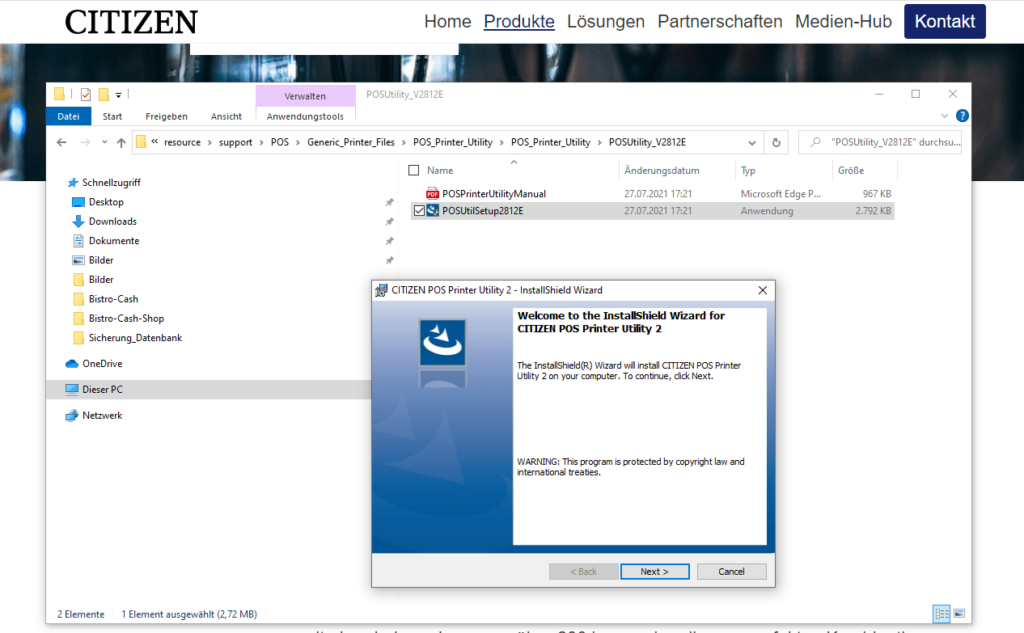Open the recent locations dropdown arrow
Screen dimensions: 1024x633
point(104,142)
